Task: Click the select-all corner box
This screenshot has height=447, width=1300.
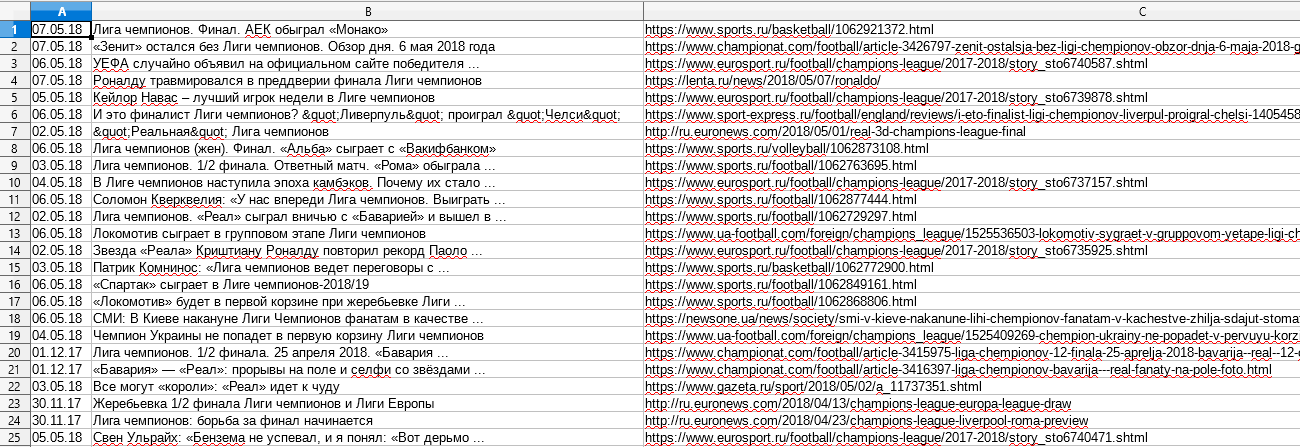Action: pos(15,11)
